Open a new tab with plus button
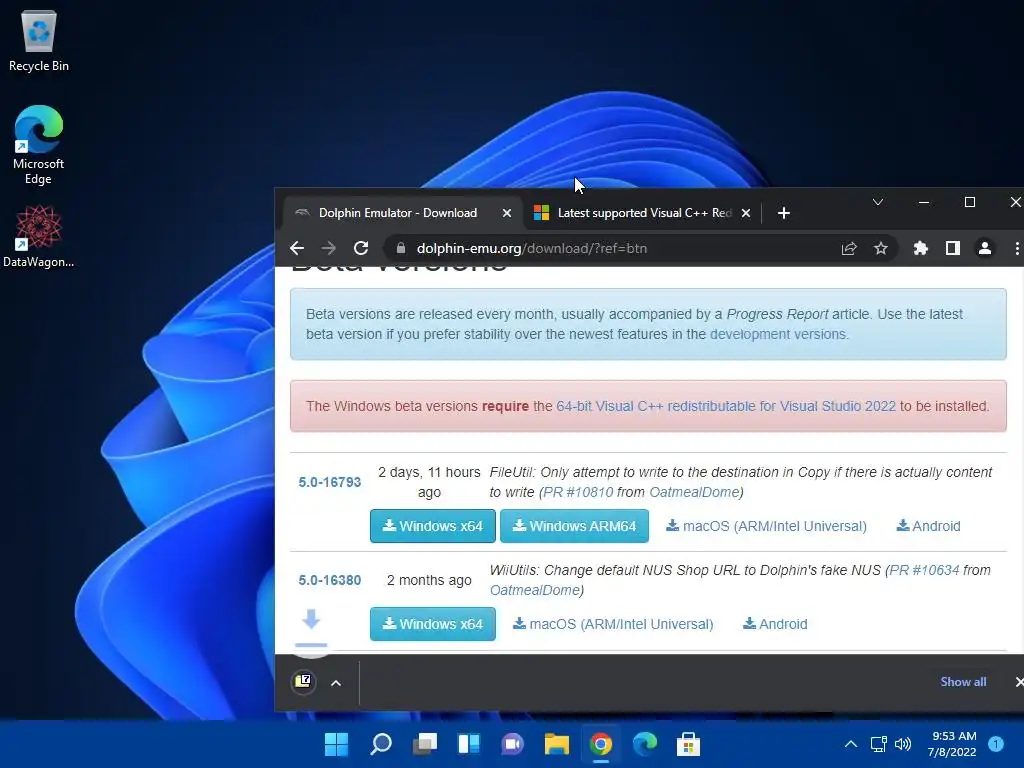The image size is (1024, 768). tap(784, 213)
